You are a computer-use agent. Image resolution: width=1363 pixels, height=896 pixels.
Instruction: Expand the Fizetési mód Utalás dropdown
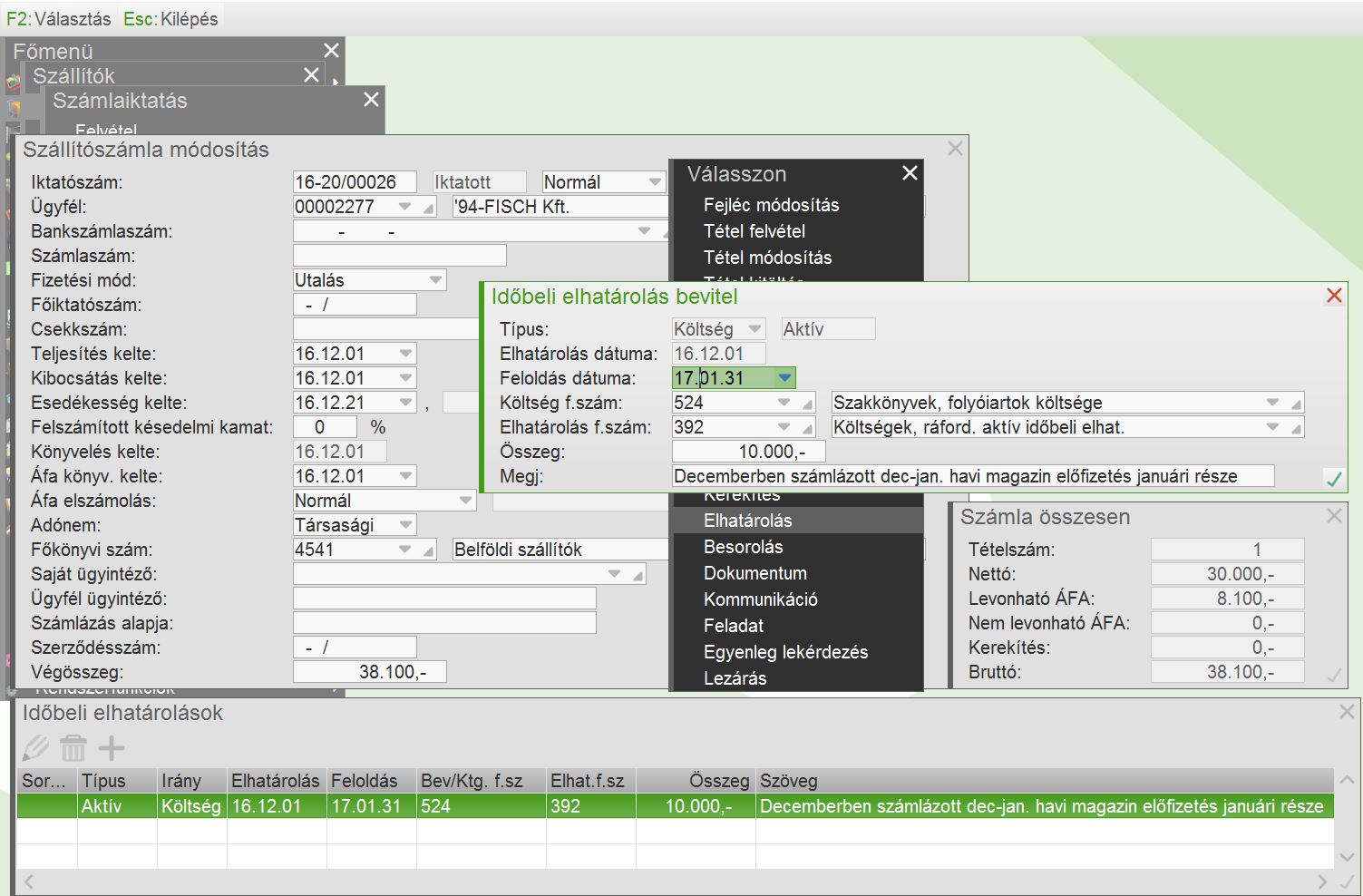click(435, 280)
